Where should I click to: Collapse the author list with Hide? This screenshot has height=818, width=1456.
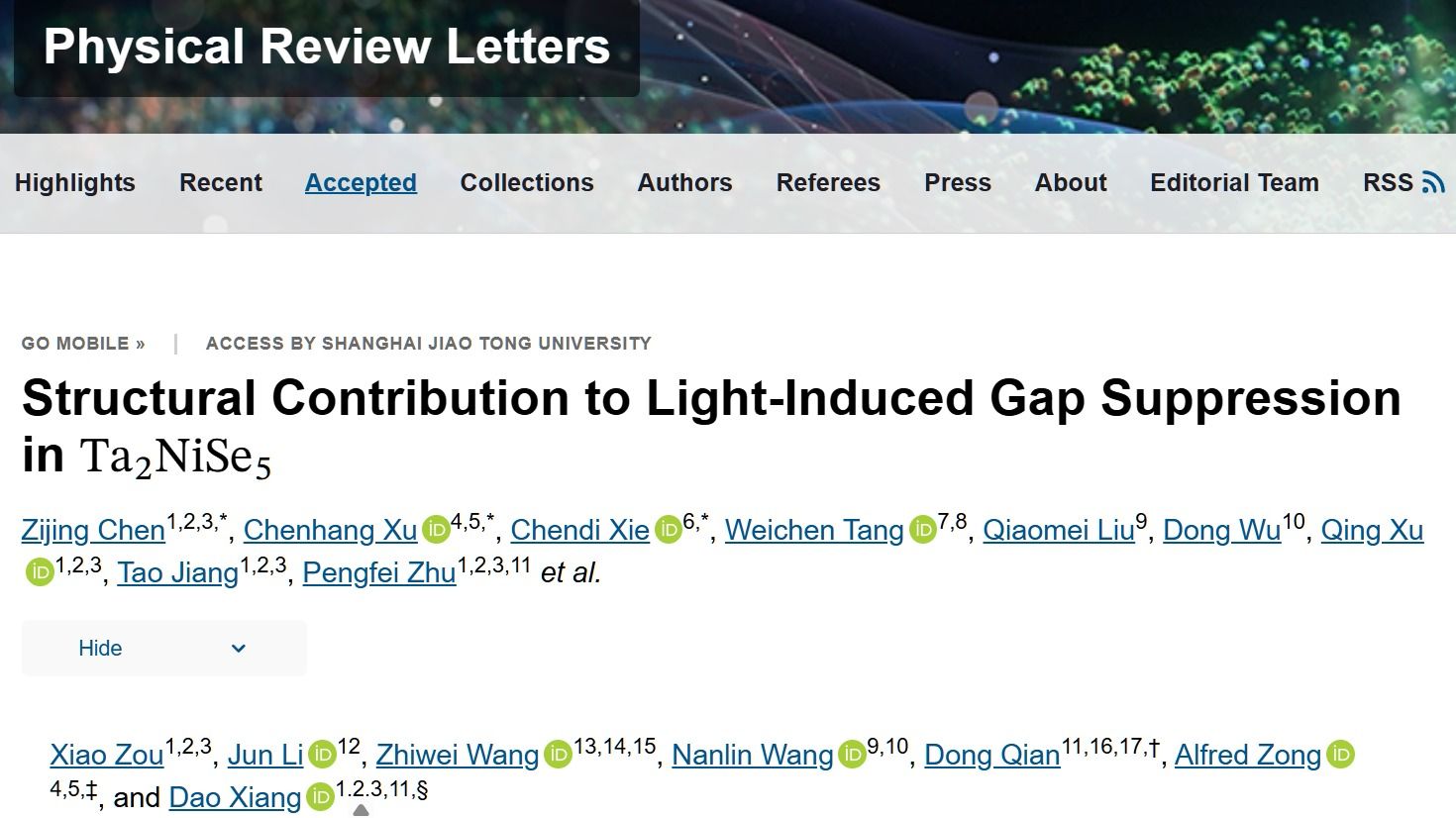(x=164, y=648)
